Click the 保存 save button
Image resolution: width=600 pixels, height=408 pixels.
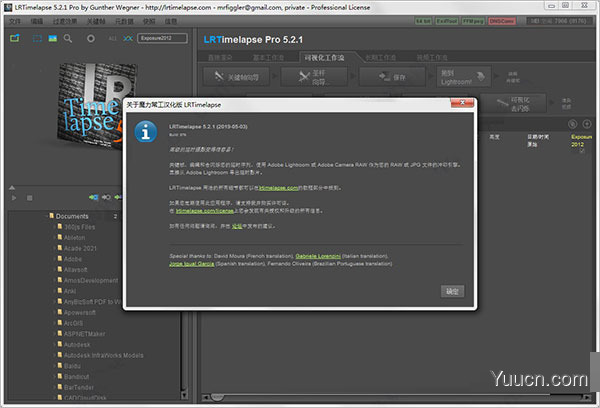392,77
